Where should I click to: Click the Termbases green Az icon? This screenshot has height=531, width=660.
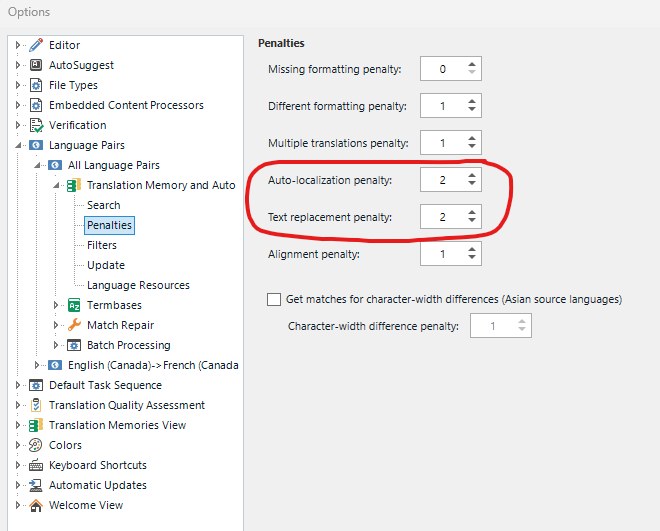click(x=74, y=305)
